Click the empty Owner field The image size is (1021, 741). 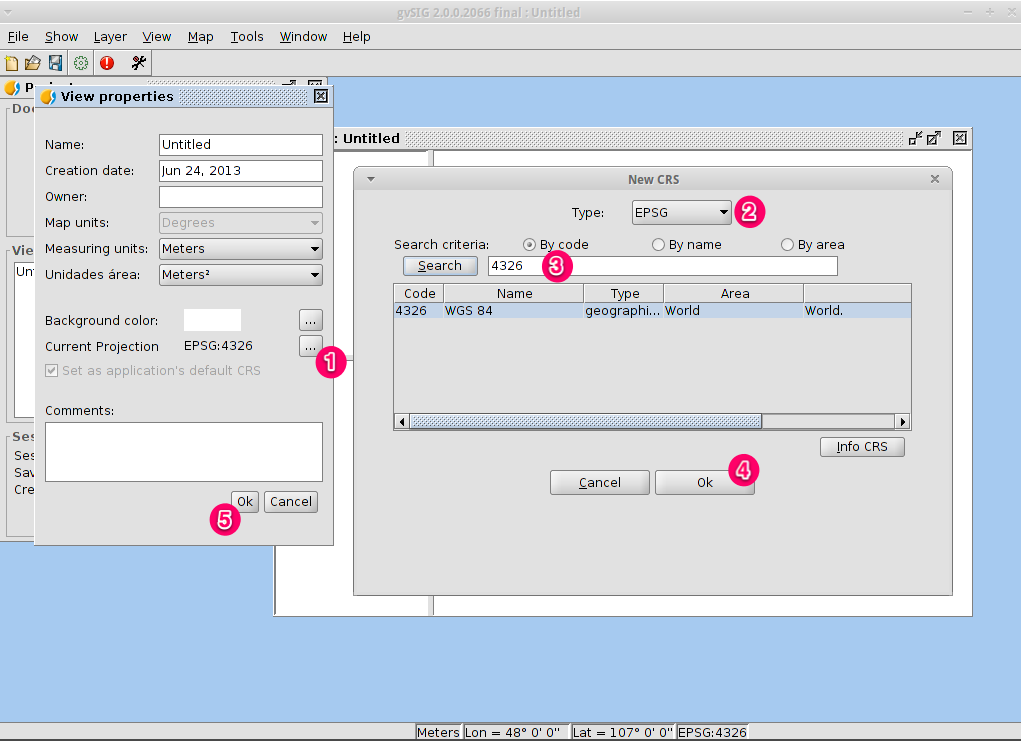pos(241,197)
